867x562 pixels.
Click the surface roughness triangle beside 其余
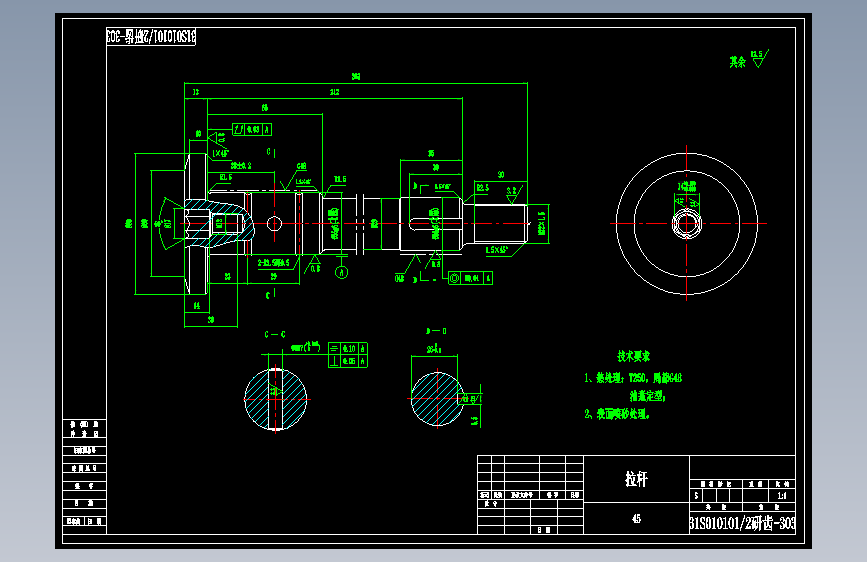point(759,59)
